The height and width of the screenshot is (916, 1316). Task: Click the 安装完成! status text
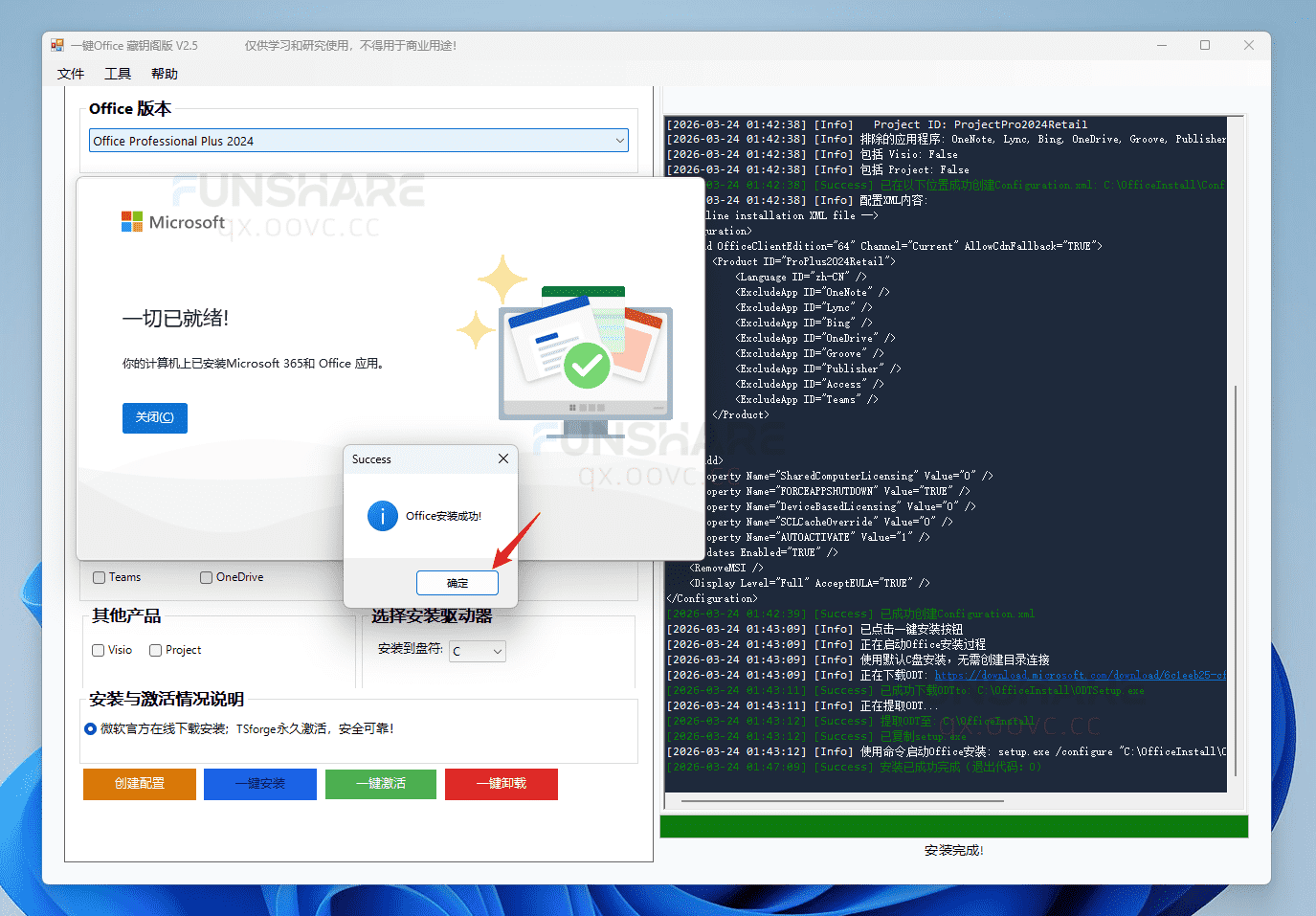pos(954,850)
